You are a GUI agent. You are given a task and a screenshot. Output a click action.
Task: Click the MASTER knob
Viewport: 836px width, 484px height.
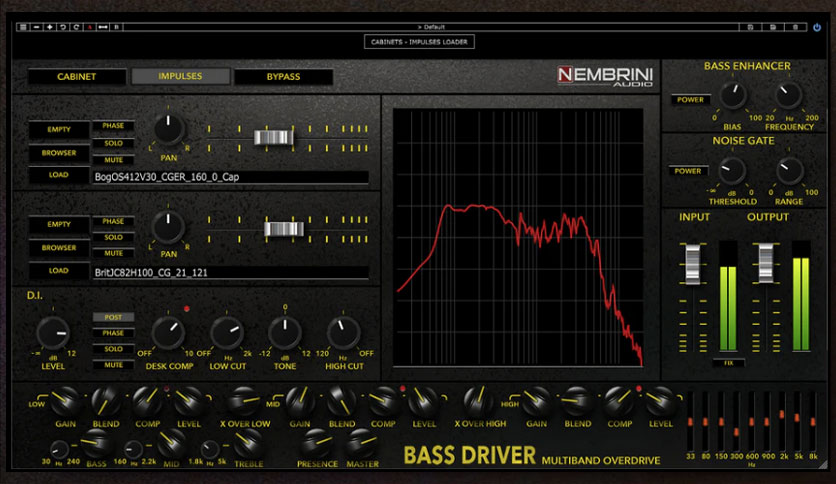pyautogui.click(x=362, y=443)
